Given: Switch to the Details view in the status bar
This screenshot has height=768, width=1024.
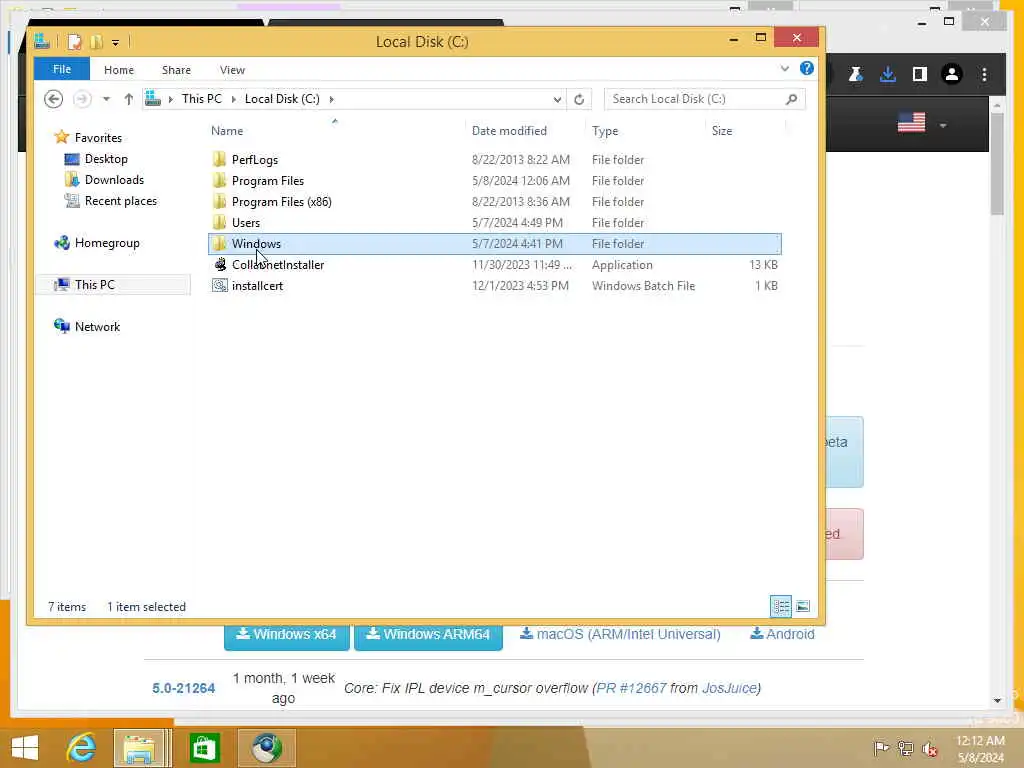Looking at the screenshot, I should pyautogui.click(x=780, y=607).
